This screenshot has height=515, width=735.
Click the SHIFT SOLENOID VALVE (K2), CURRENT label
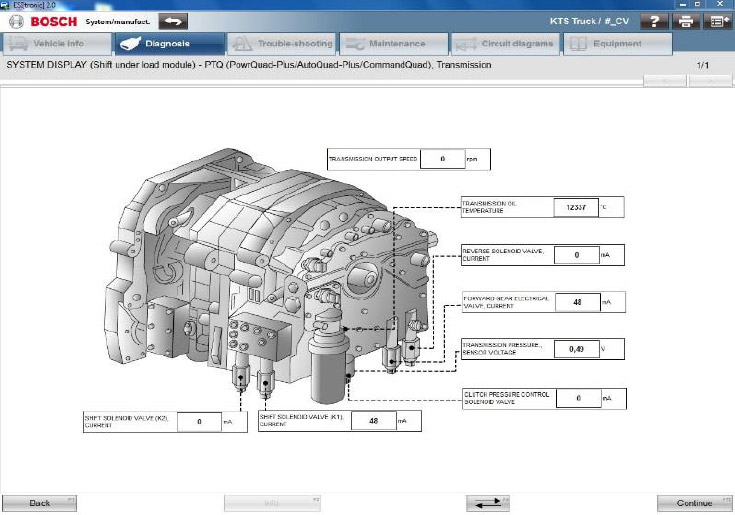[x=127, y=422]
